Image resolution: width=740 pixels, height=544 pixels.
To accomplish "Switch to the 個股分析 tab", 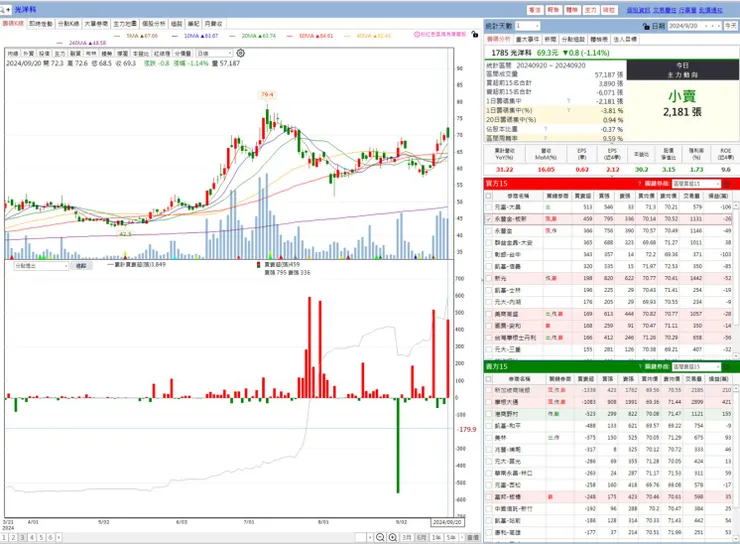I will 153,24.
